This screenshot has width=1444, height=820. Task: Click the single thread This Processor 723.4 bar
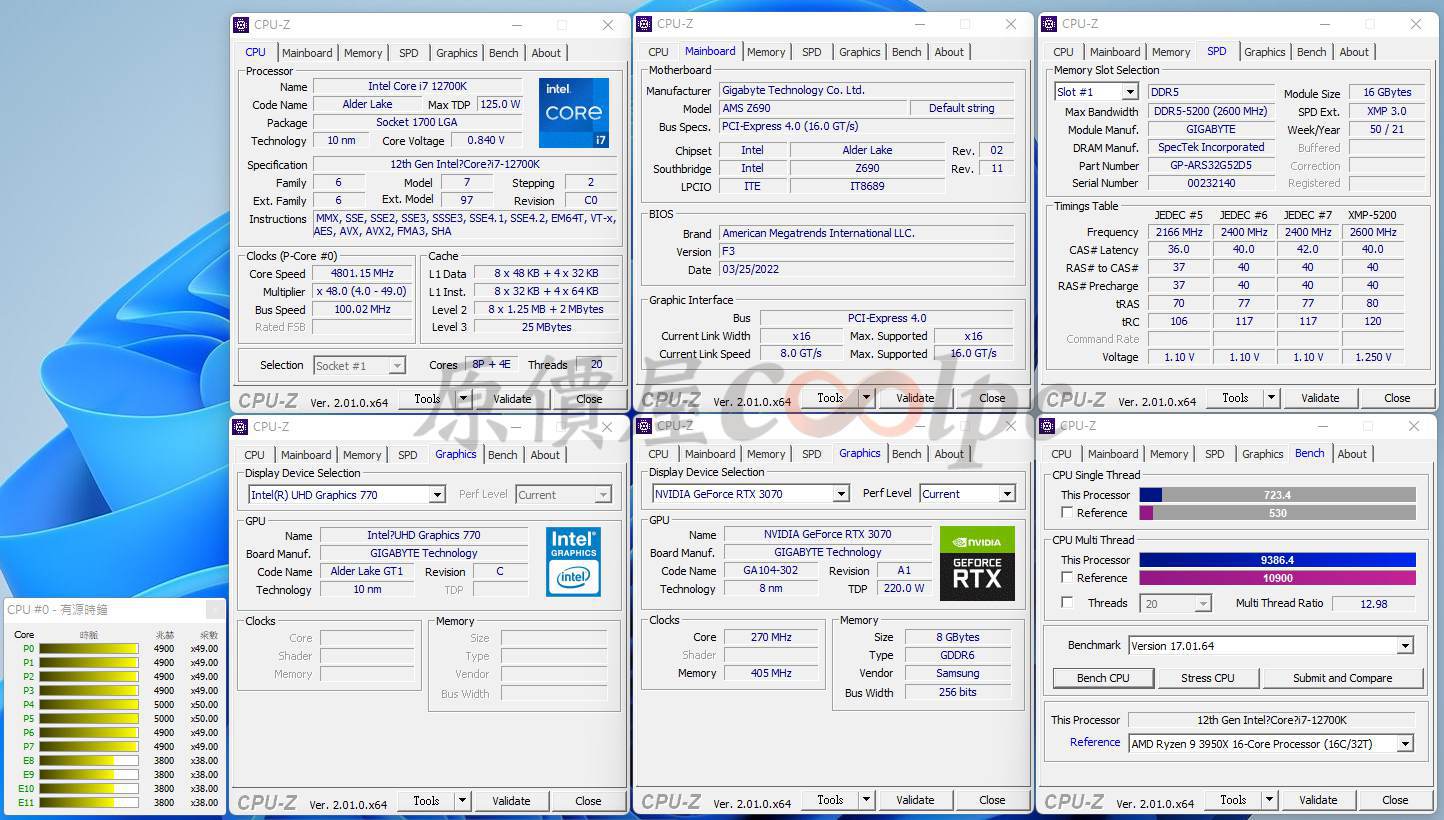pyautogui.click(x=1277, y=495)
